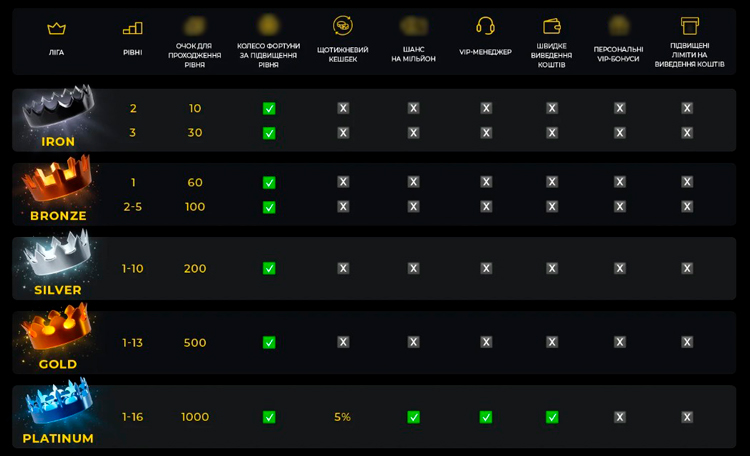The width and height of the screenshot is (750, 456).
Task: Click the green checkmark in Silver row
Action: tap(269, 268)
